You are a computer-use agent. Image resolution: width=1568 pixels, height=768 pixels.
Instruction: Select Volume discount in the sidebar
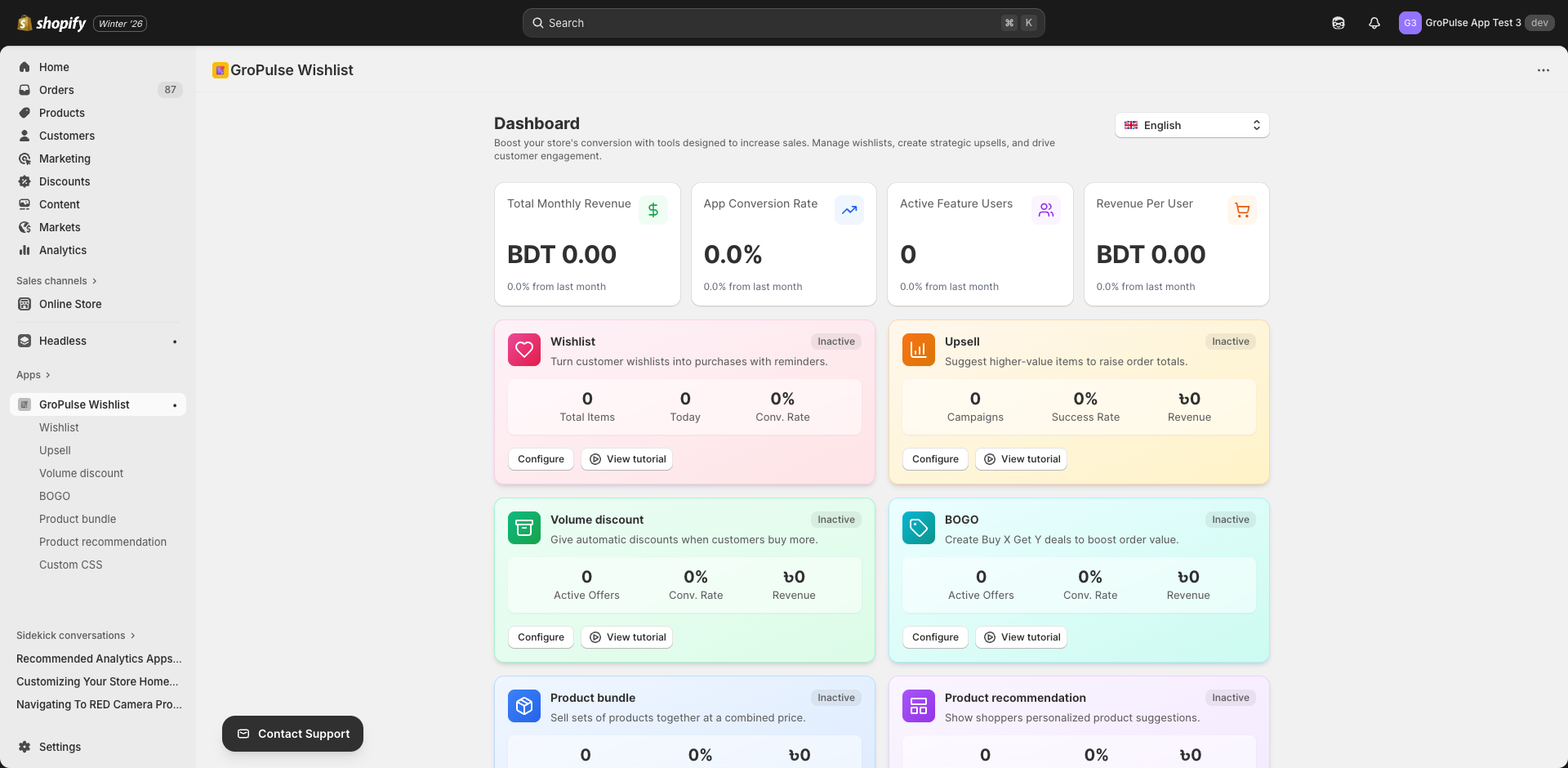pos(81,473)
